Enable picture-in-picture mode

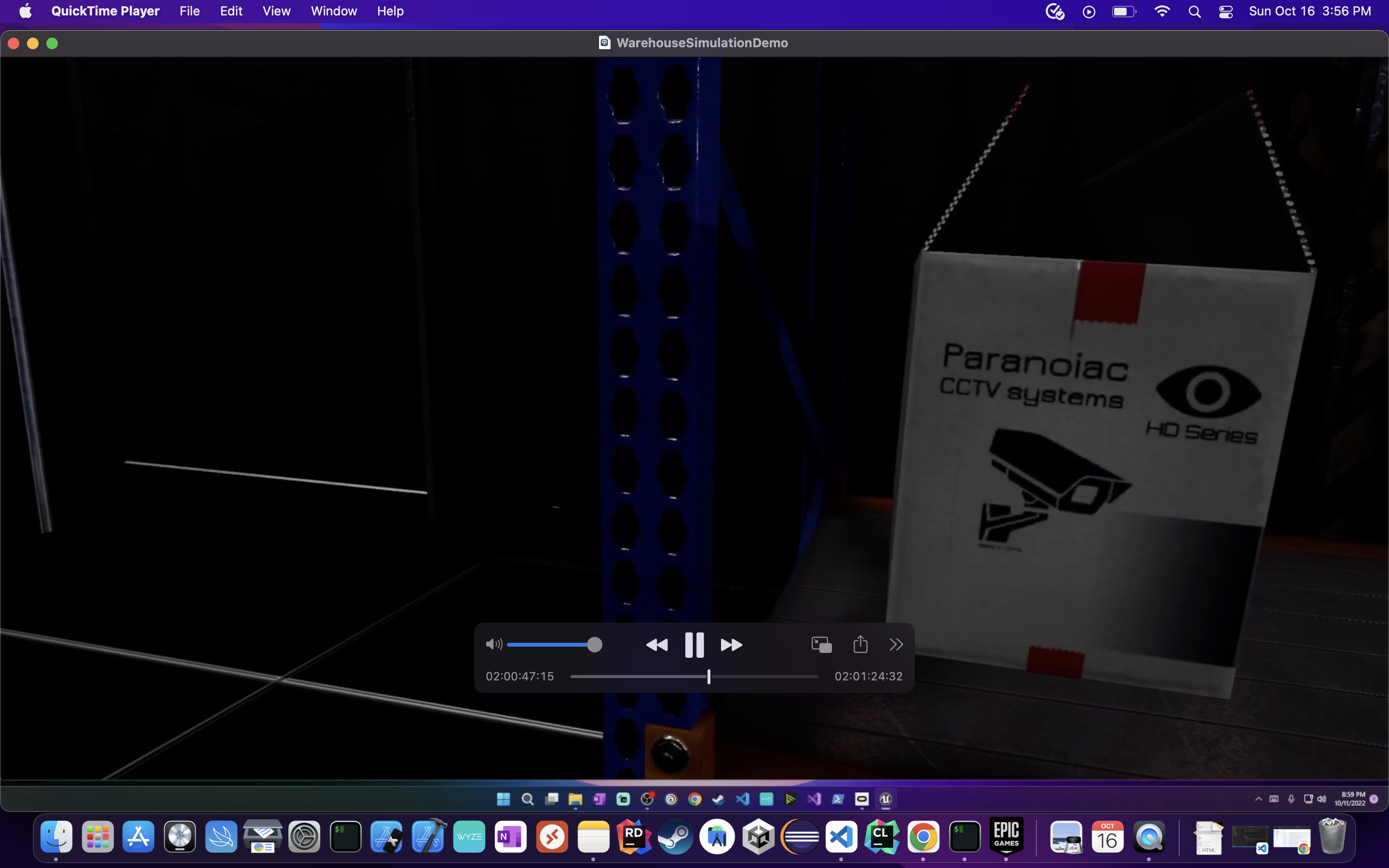(x=821, y=645)
